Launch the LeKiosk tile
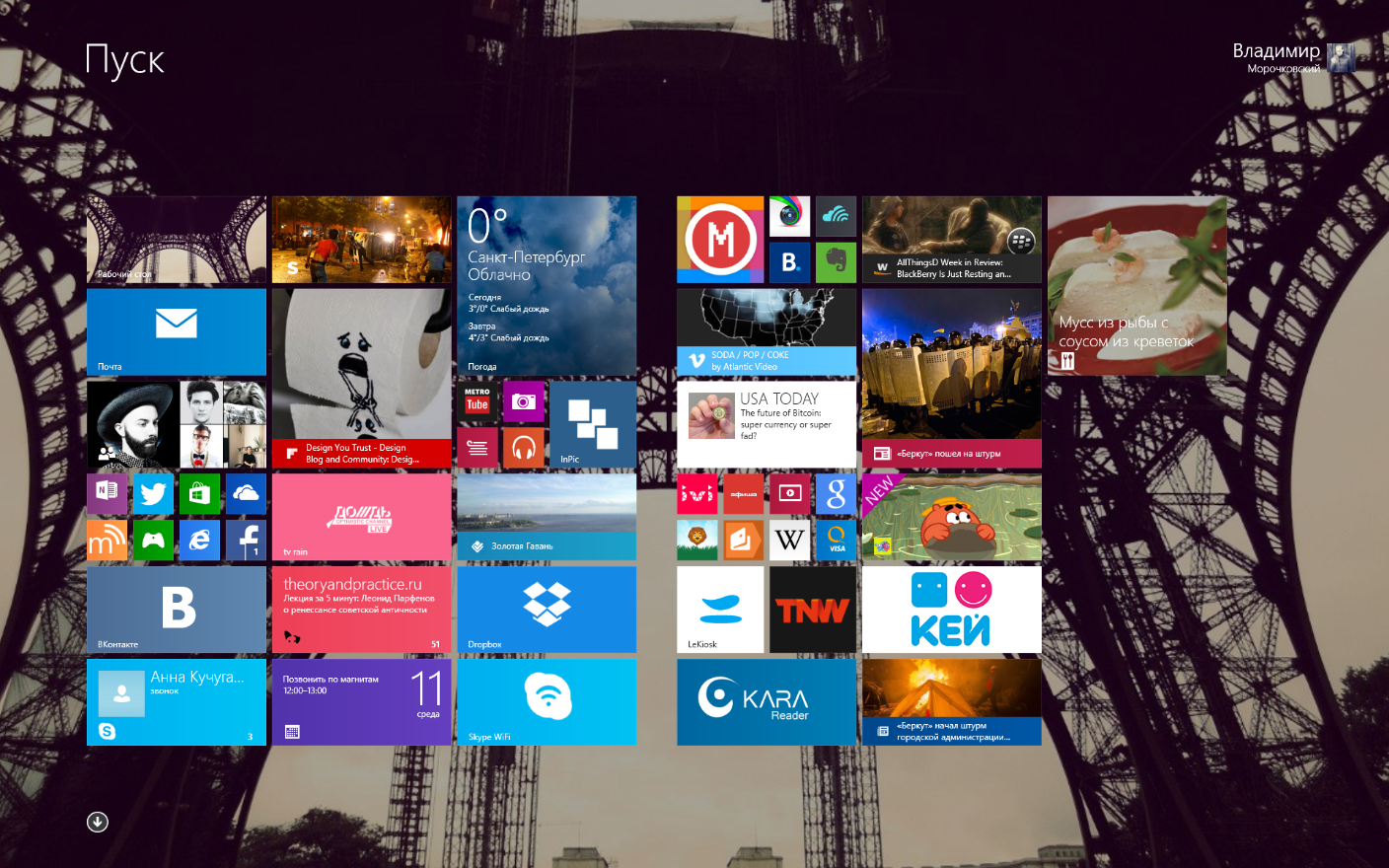 720,610
